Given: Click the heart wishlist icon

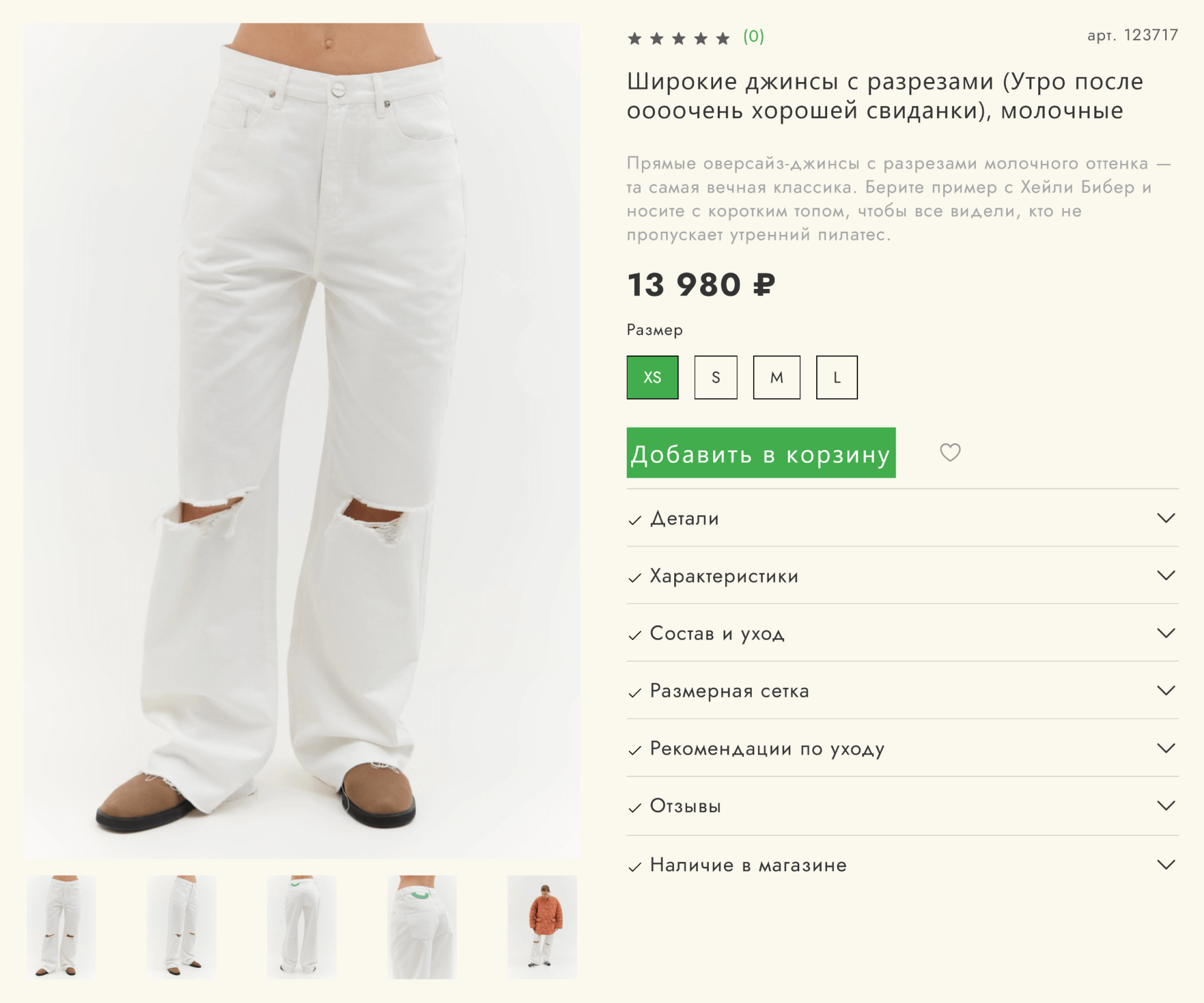Looking at the screenshot, I should 950,452.
